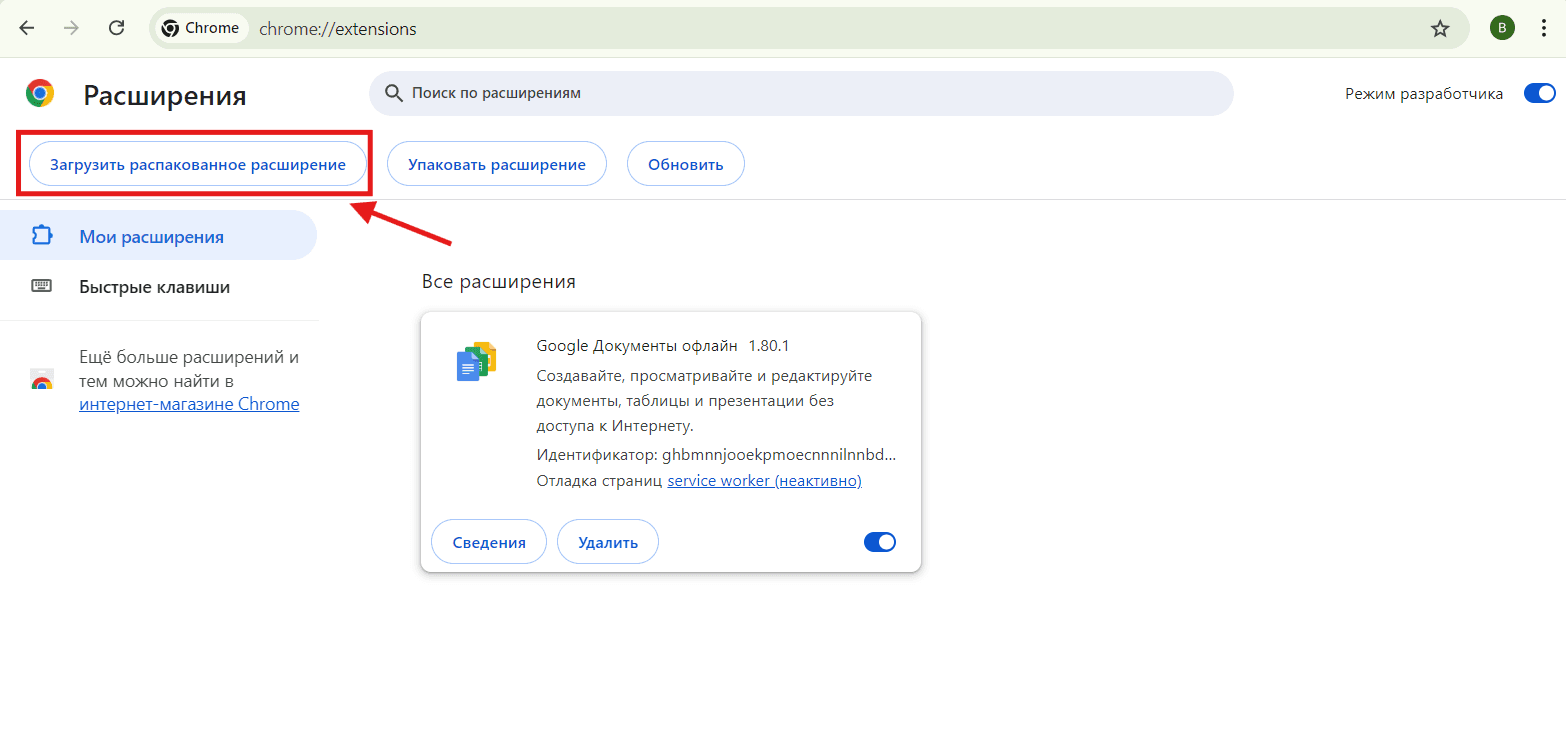Viewport: 1566px width, 742px height.
Task: Click the Chrome logo beside Расширения
Action: (40, 94)
